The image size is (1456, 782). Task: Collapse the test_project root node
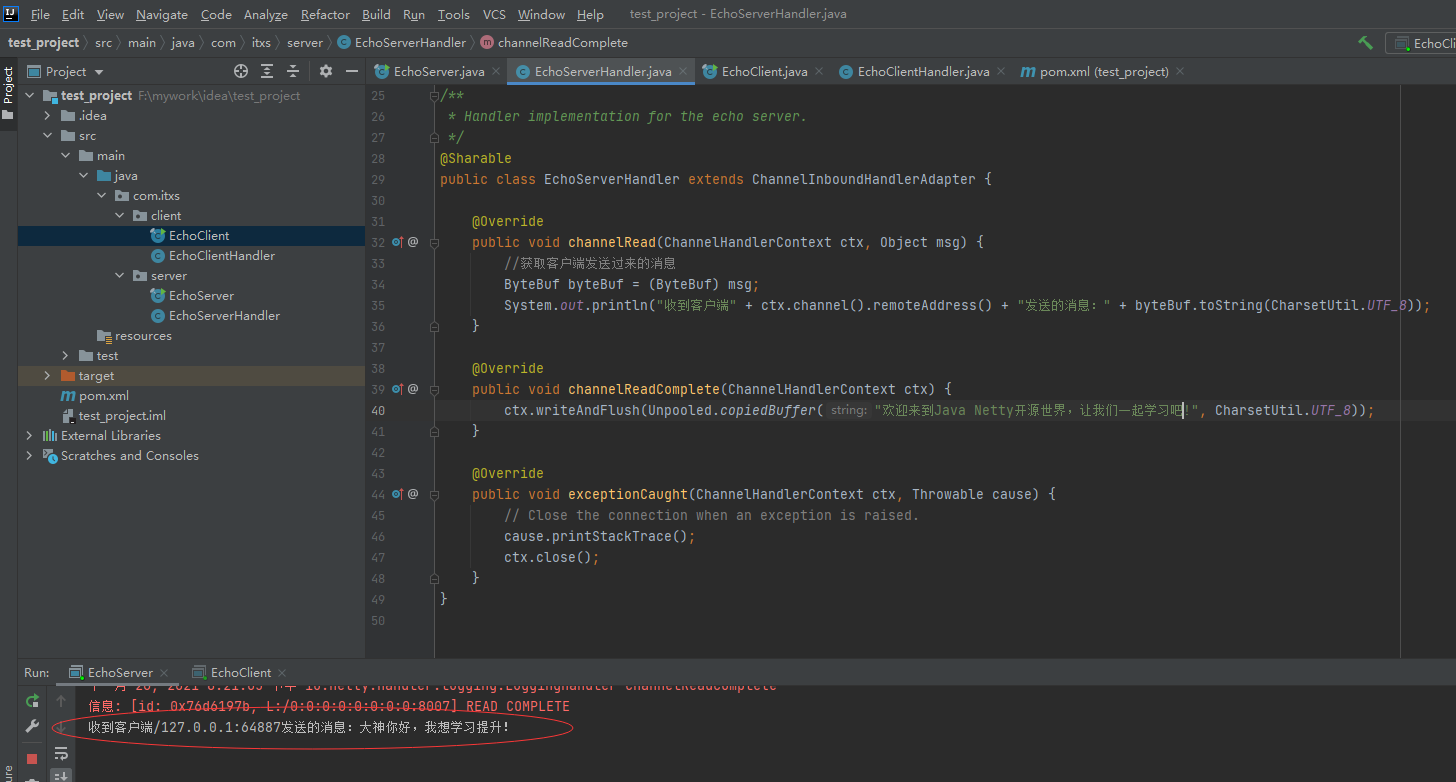point(29,96)
